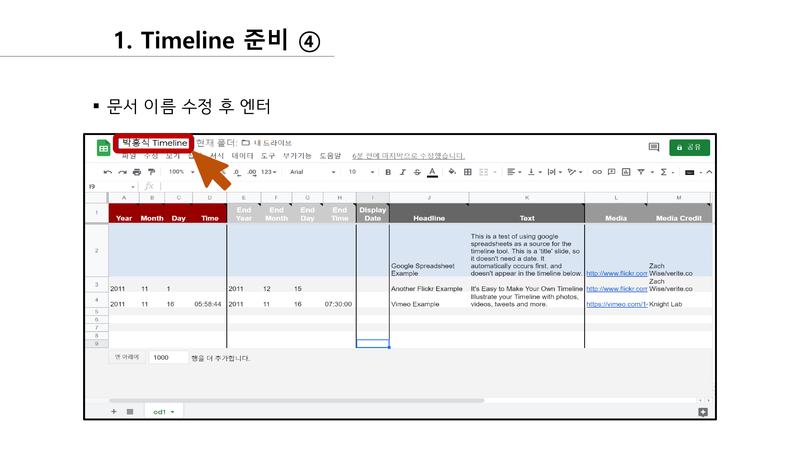The height and width of the screenshot is (450, 800).
Task: Click the flickr link in row 3
Action: [x=616, y=289]
